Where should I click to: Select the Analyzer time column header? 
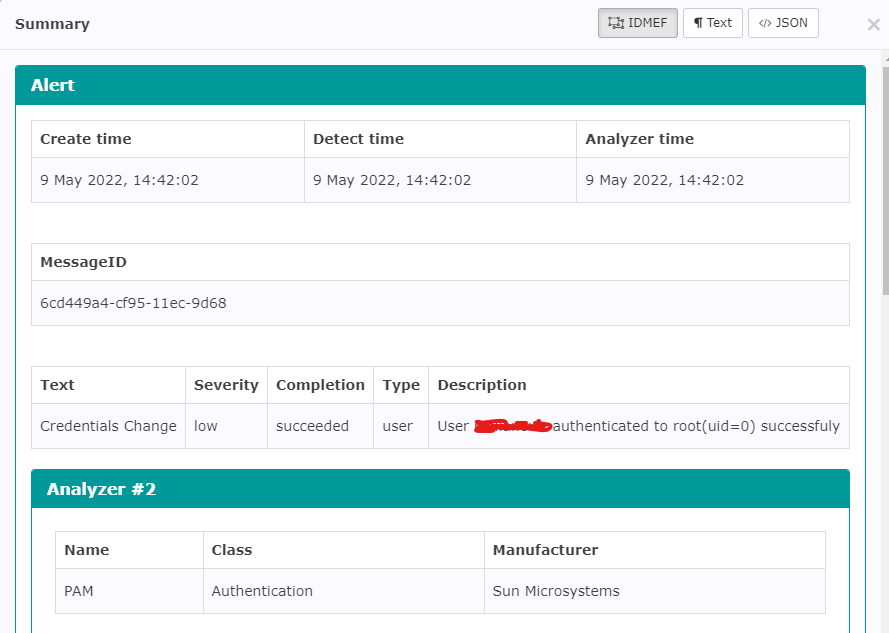(640, 138)
